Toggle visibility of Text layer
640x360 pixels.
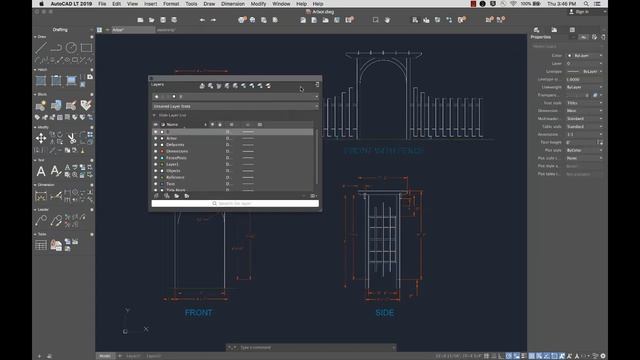(156, 184)
